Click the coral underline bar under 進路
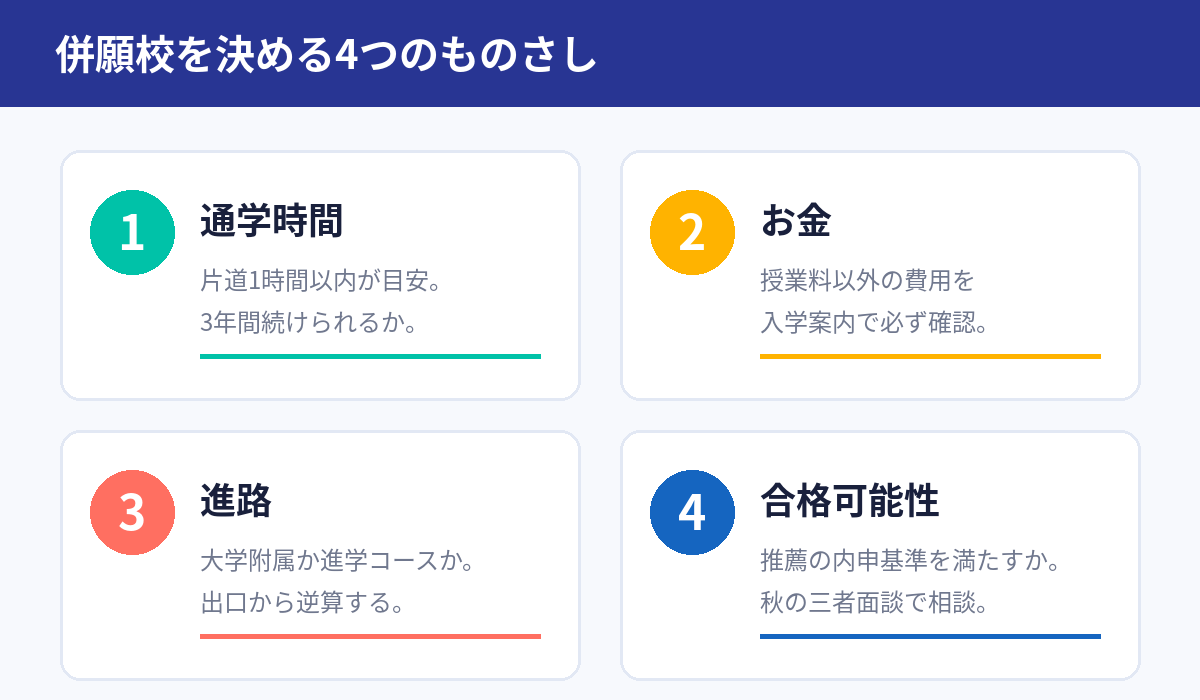 tap(370, 636)
